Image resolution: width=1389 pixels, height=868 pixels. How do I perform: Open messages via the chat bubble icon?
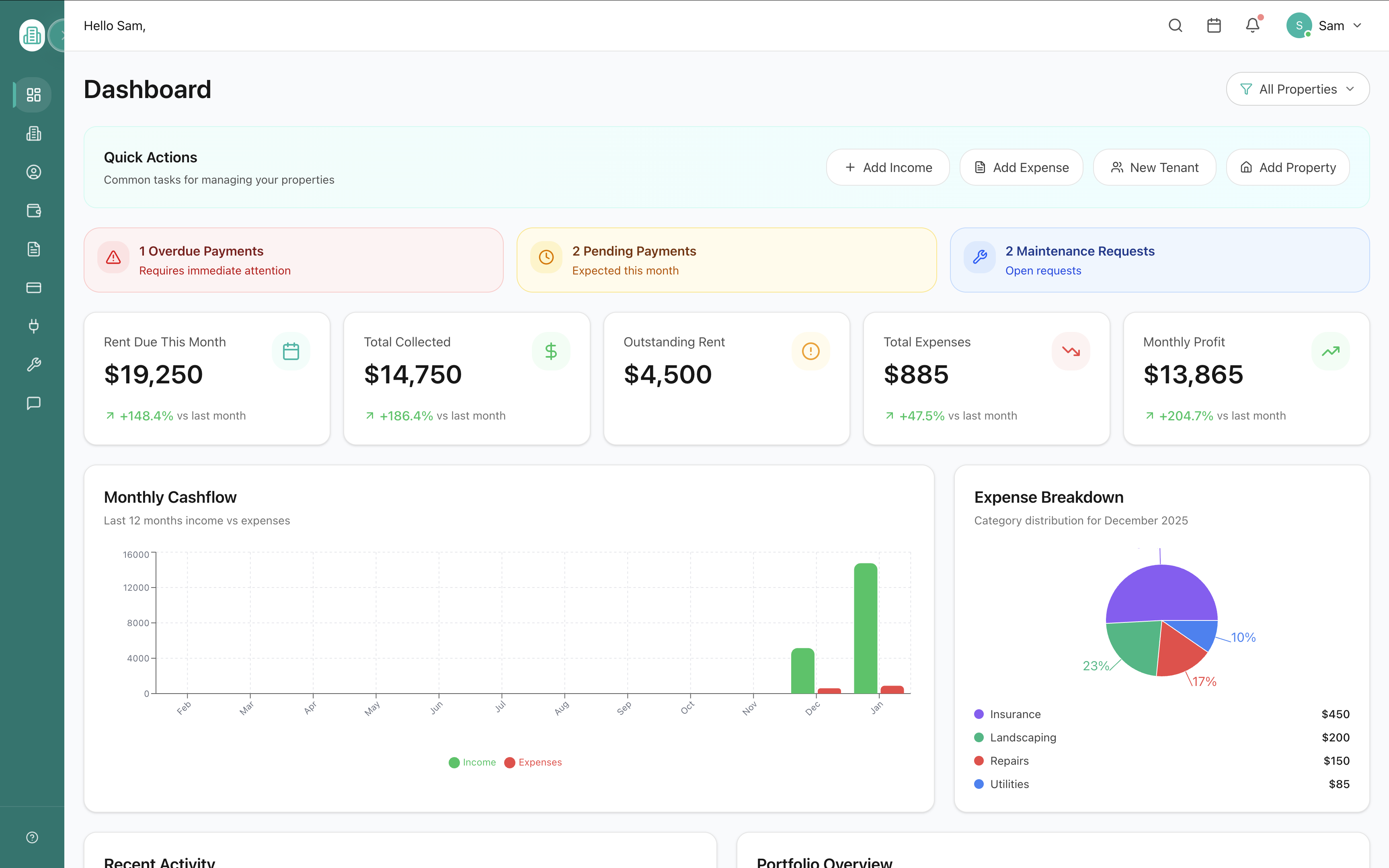pyautogui.click(x=33, y=402)
